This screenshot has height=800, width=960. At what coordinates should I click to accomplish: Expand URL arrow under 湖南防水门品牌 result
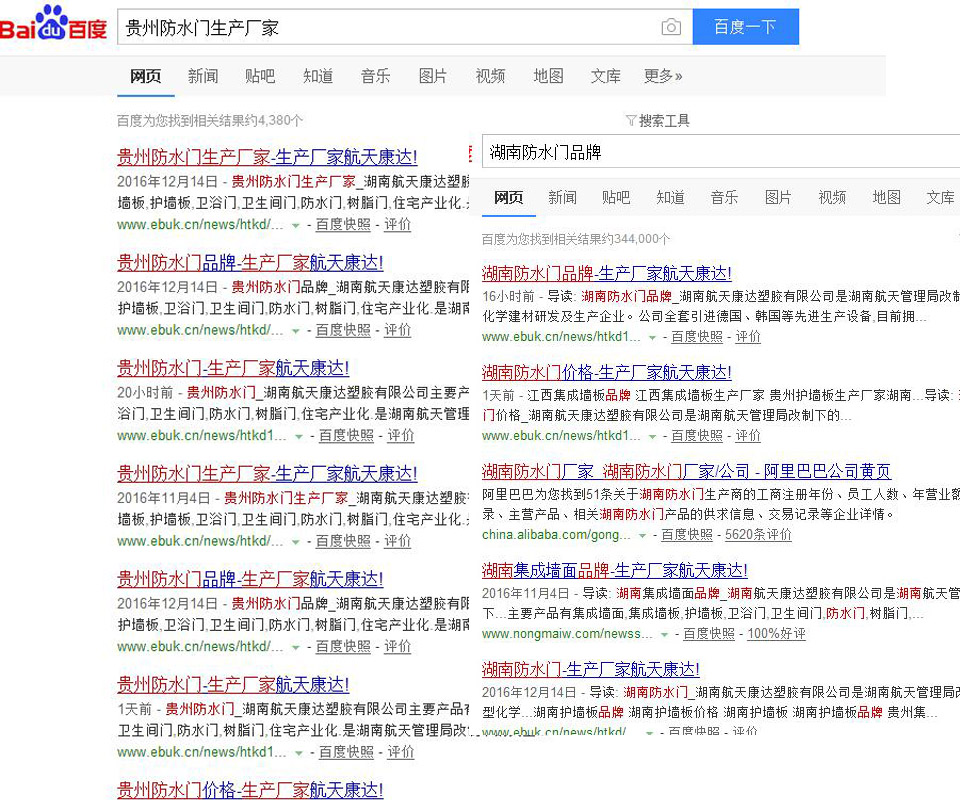(652, 337)
